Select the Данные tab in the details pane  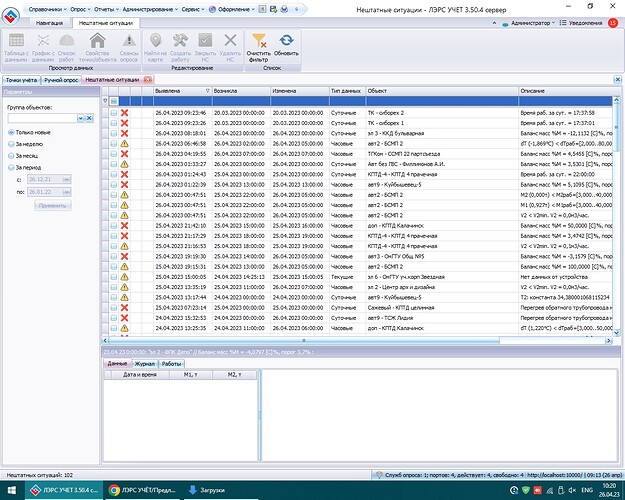click(117, 364)
